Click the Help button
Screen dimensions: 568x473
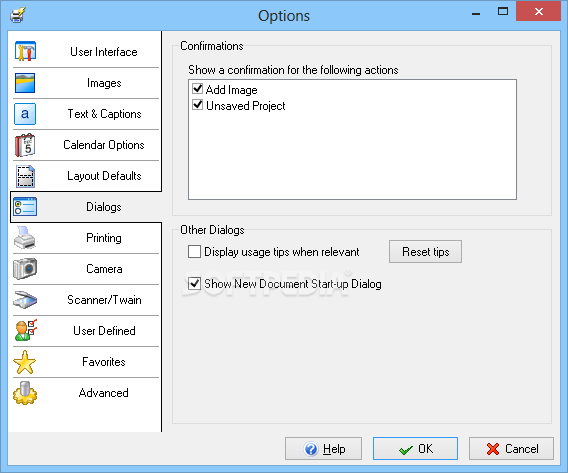[323, 449]
